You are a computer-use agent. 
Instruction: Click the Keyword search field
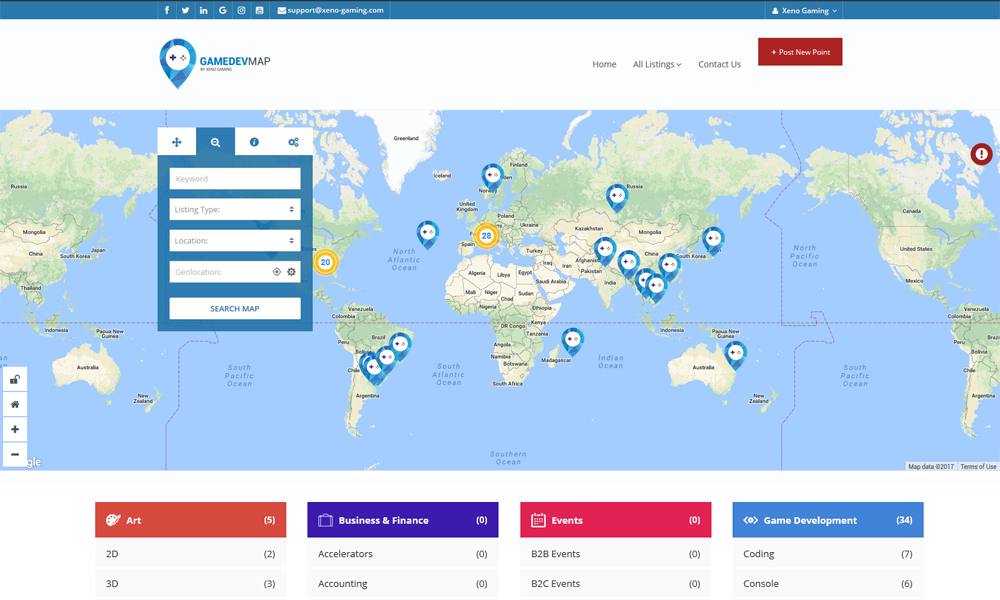tap(235, 179)
